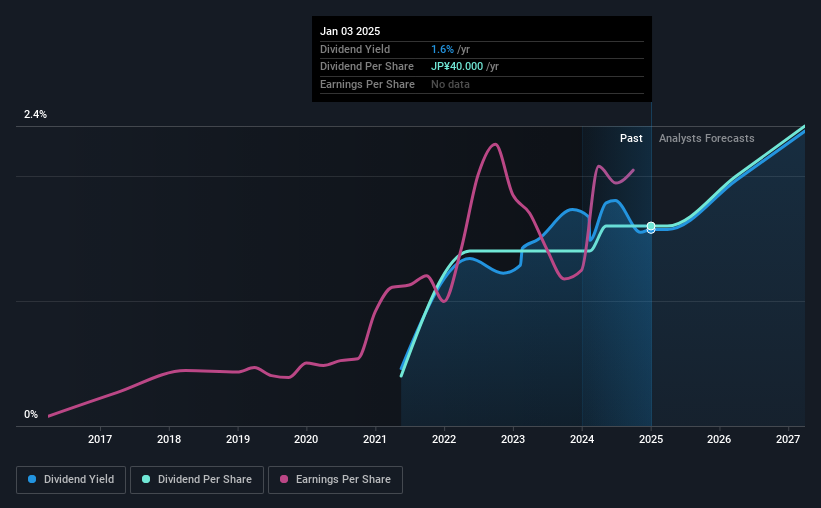Click the teal Dividend Per Share legend dot

click(146, 480)
